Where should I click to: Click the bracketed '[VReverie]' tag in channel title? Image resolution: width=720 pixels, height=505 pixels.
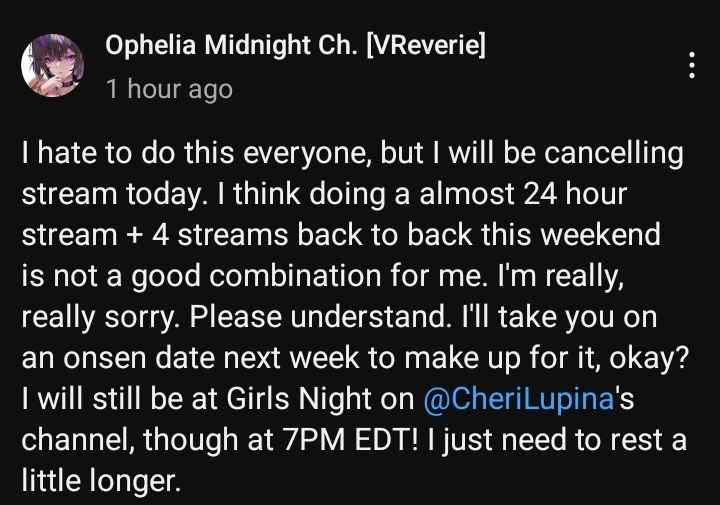coord(426,46)
